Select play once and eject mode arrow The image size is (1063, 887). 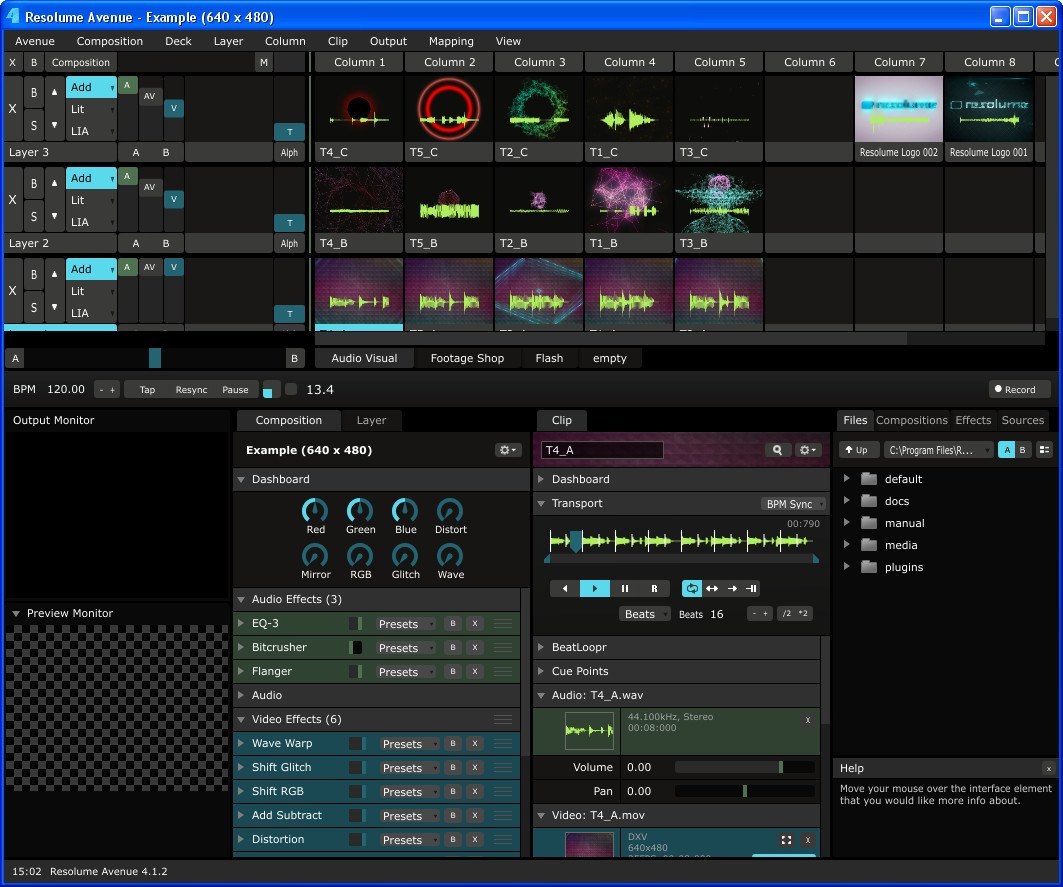tap(732, 589)
